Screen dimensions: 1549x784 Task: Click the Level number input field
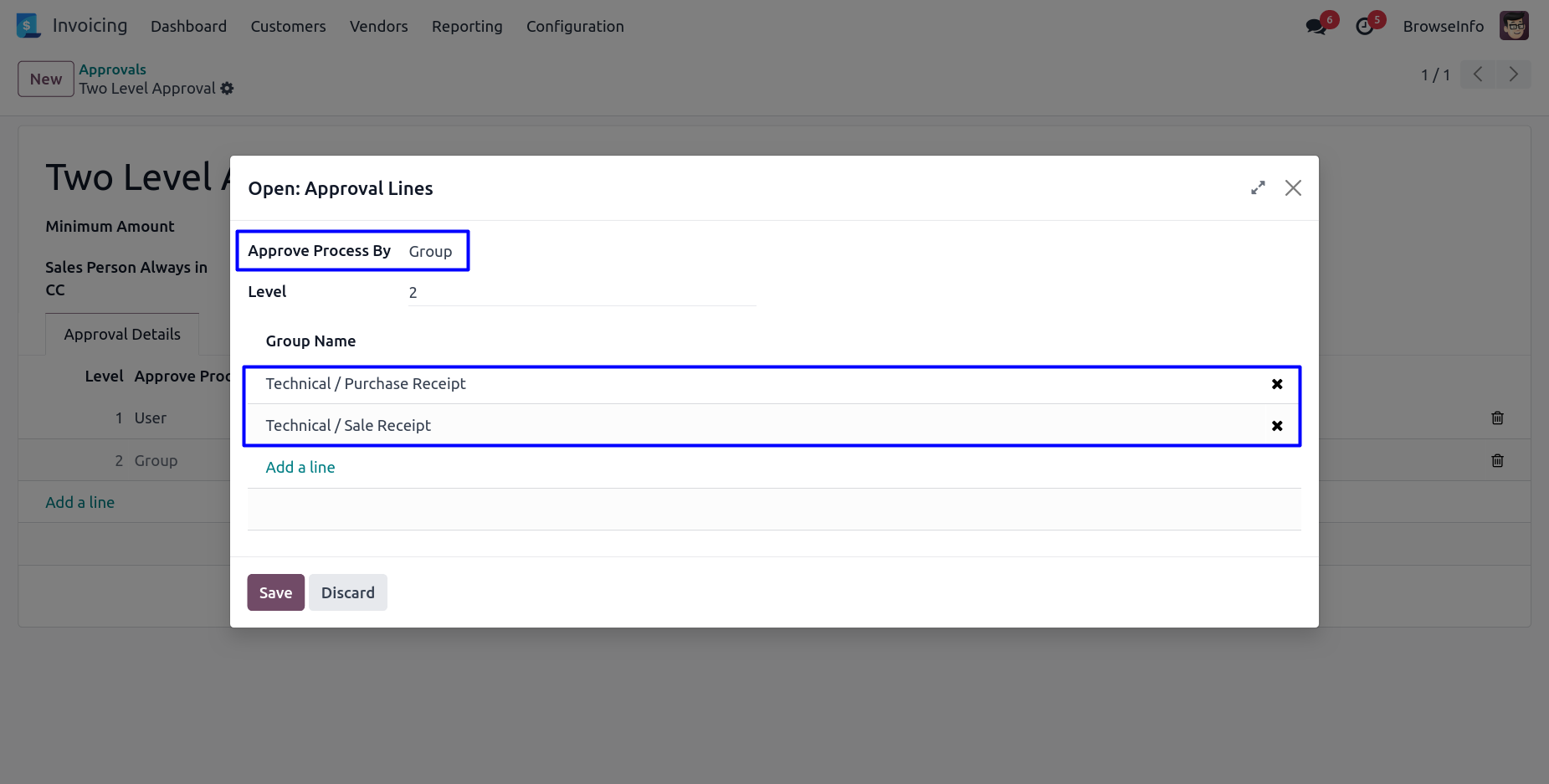[582, 293]
